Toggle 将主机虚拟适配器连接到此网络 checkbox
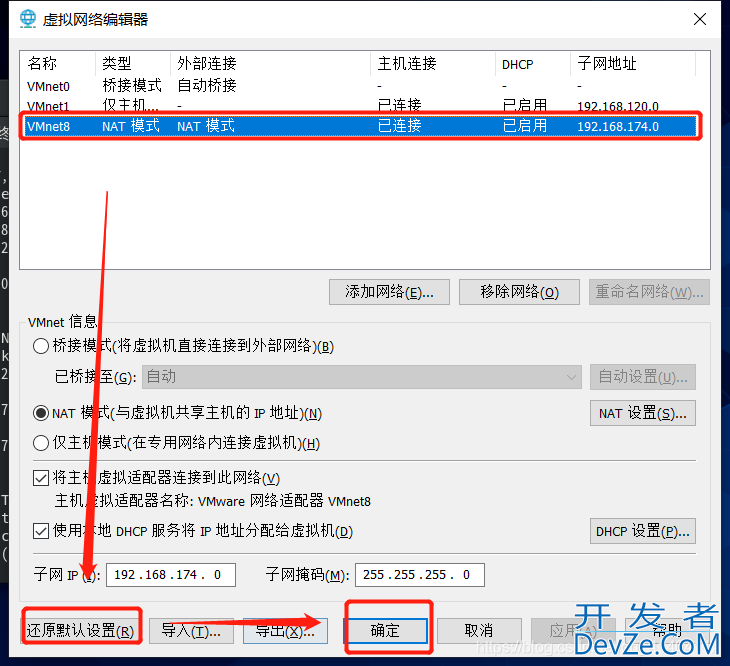730x666 pixels. point(41,478)
